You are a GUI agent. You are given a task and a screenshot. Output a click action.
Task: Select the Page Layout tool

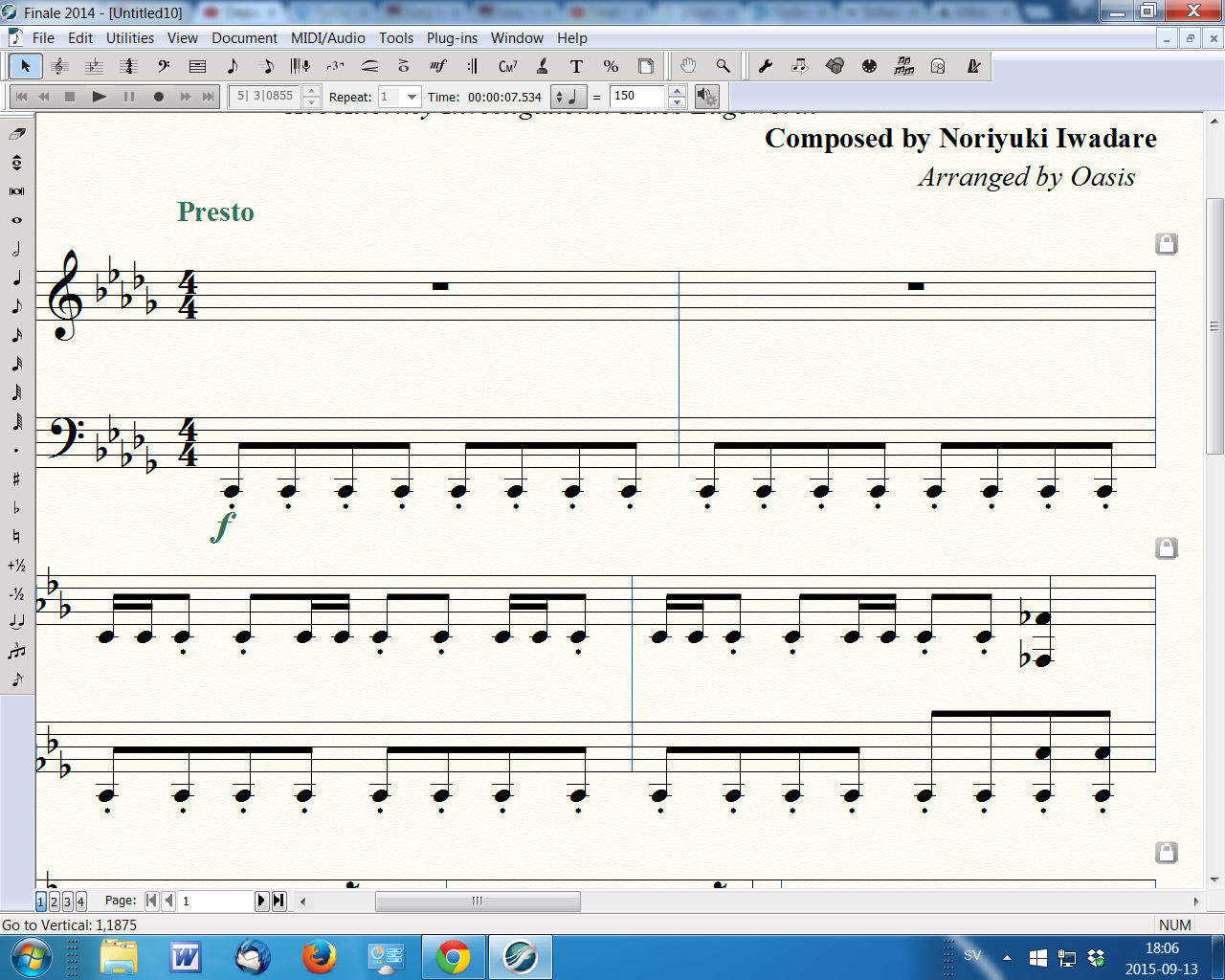[x=646, y=66]
